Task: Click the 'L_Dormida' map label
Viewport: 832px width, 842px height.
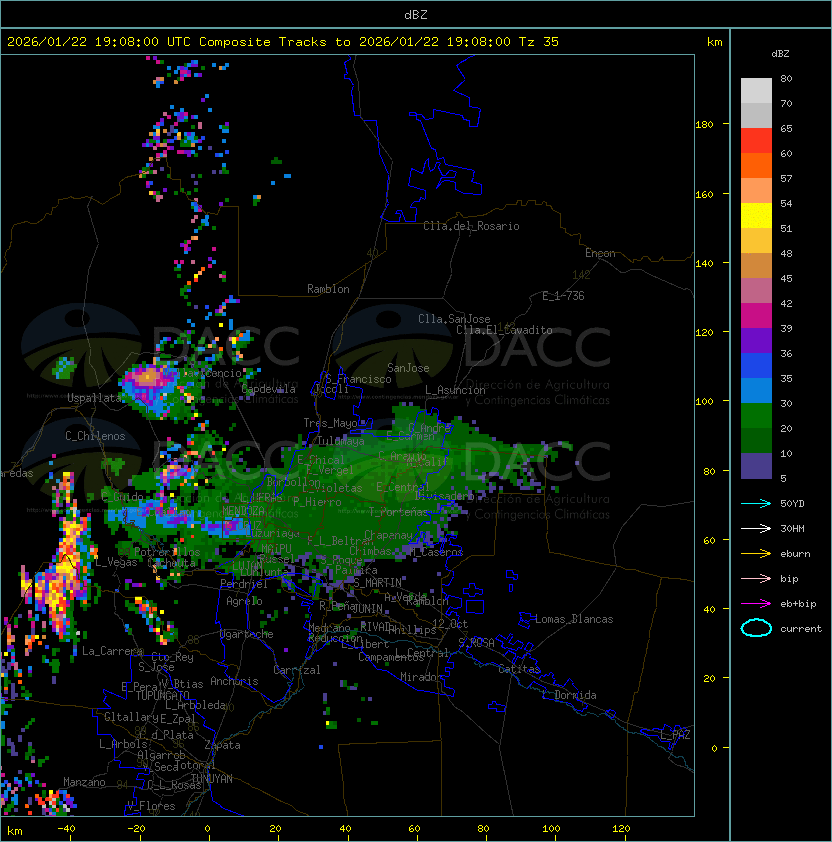Action: coord(569,695)
